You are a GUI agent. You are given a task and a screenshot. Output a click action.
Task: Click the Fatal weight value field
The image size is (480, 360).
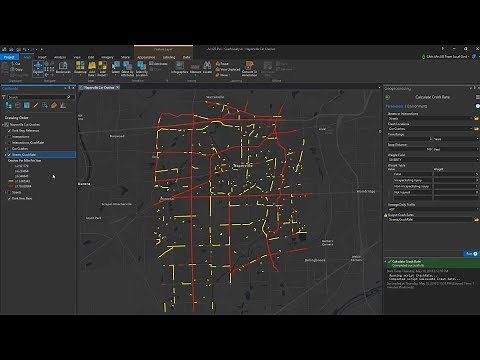click(x=455, y=174)
